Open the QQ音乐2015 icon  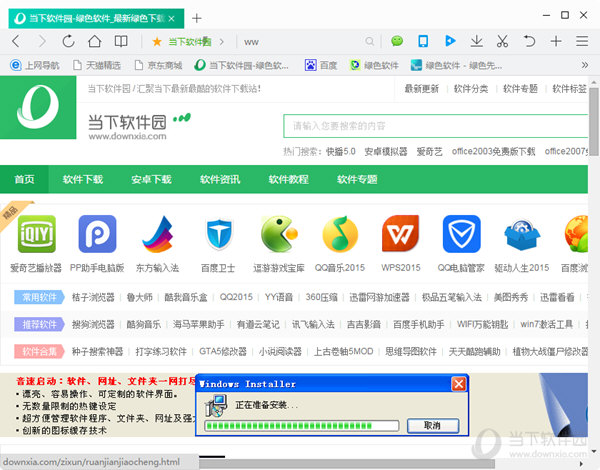[x=340, y=234]
